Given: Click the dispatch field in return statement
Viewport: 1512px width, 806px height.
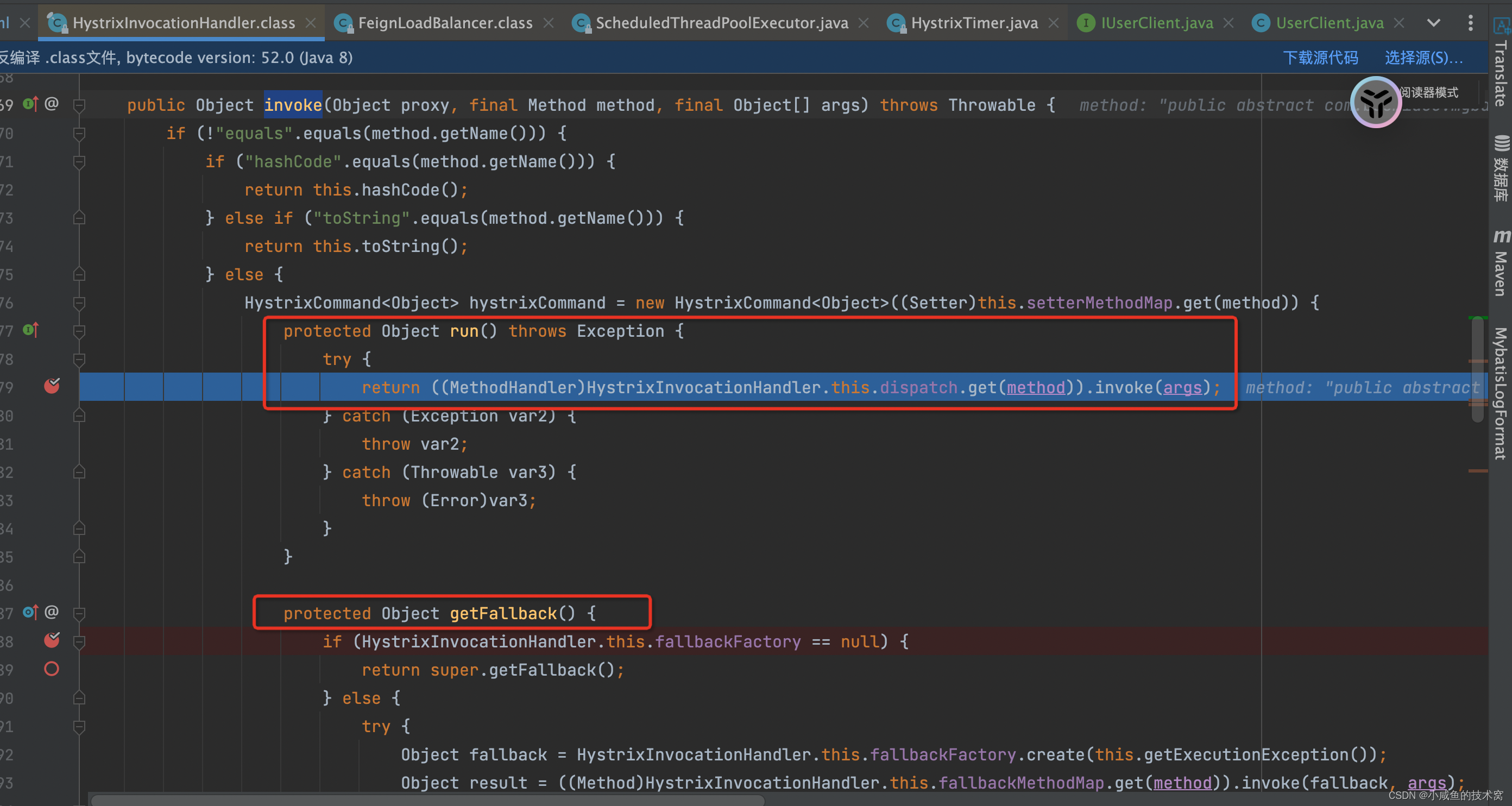Looking at the screenshot, I should [x=918, y=387].
